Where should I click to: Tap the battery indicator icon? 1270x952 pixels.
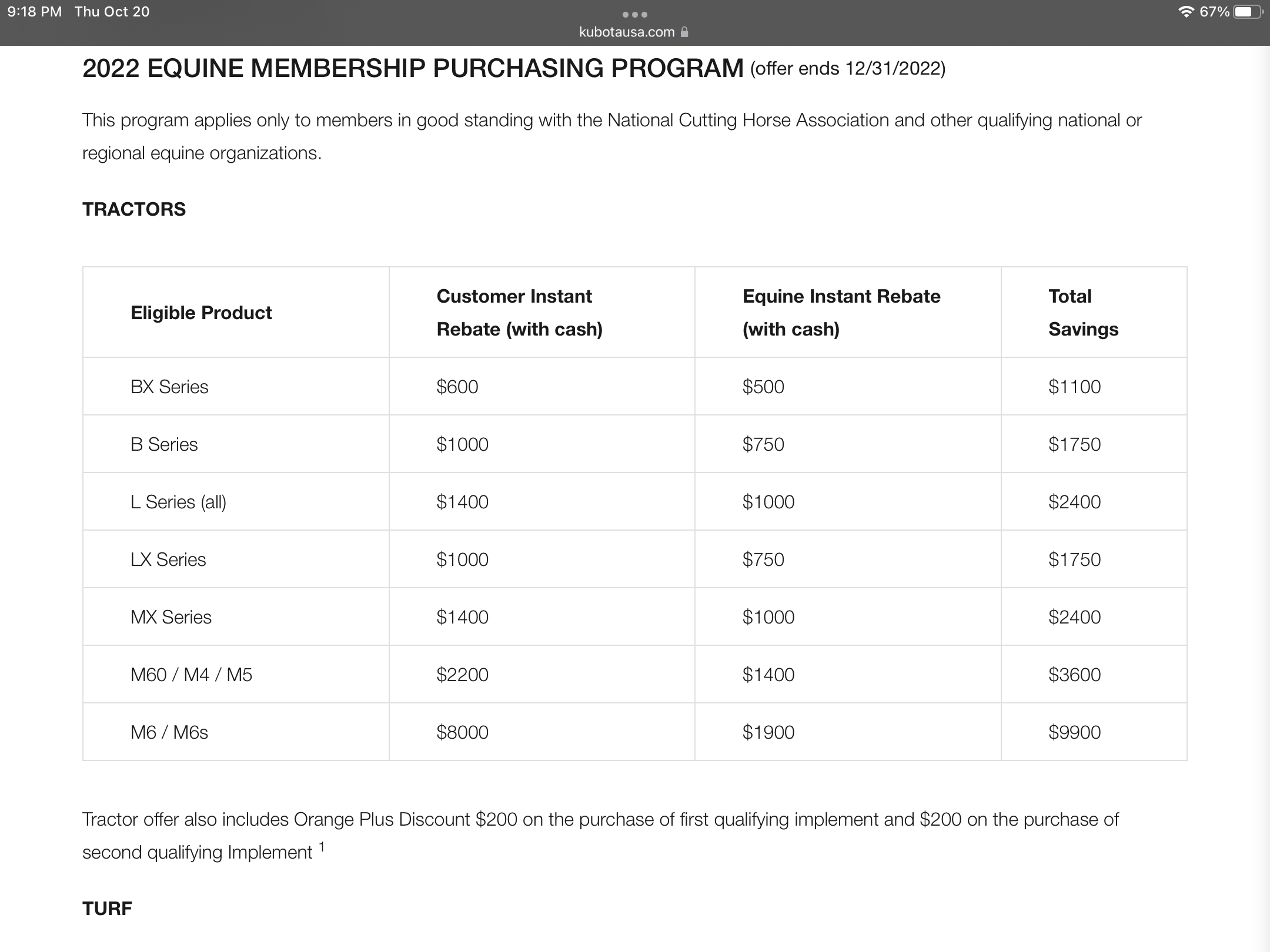pos(1248,12)
